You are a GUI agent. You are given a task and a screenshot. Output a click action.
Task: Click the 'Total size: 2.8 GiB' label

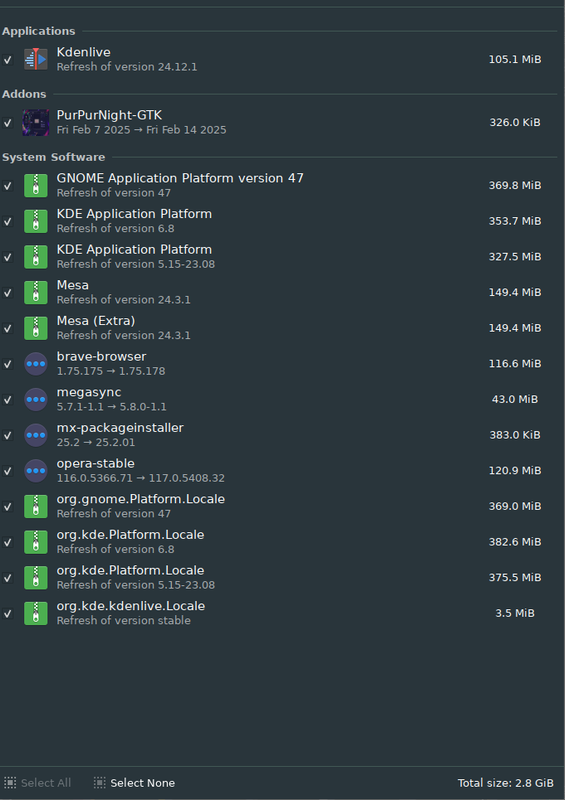click(505, 783)
